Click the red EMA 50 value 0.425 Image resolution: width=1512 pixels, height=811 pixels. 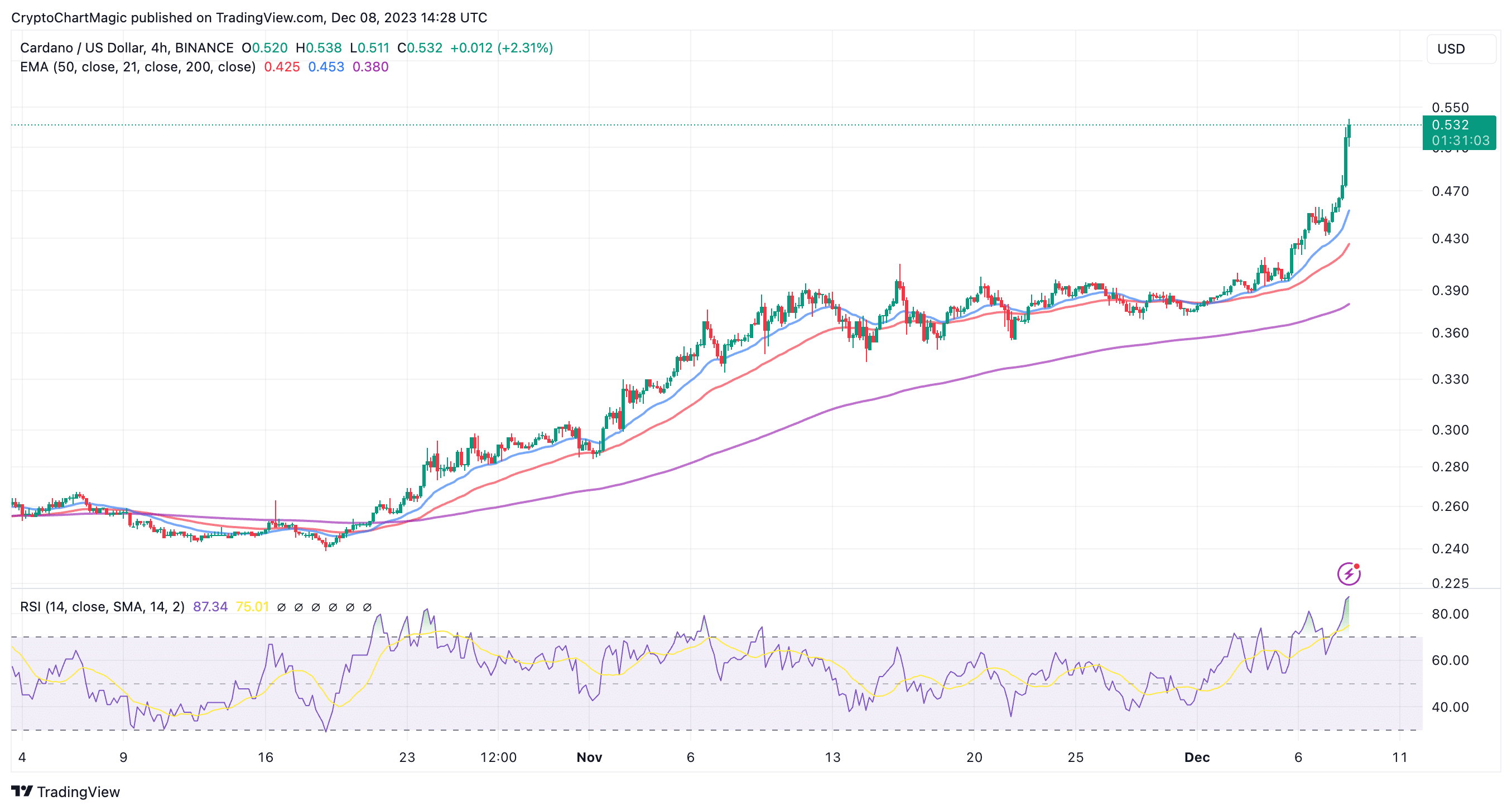pyautogui.click(x=282, y=67)
